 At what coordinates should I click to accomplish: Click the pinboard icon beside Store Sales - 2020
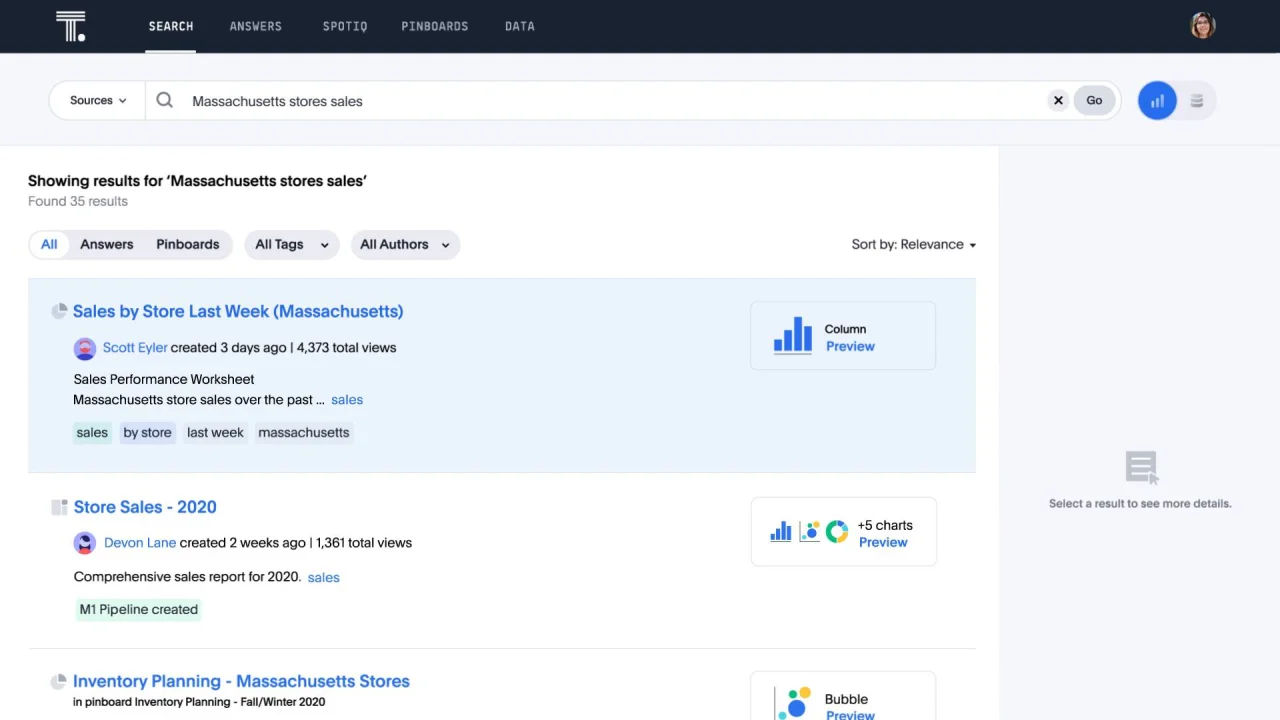pos(59,507)
